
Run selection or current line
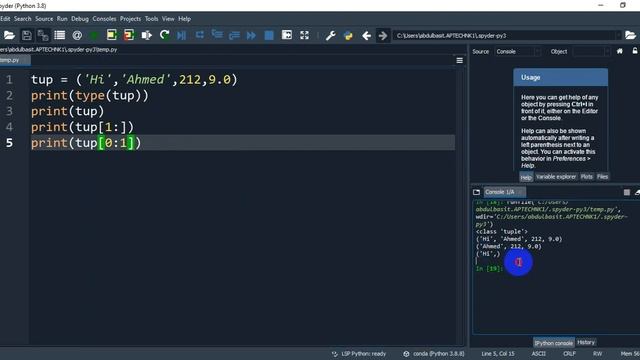pos(147,36)
